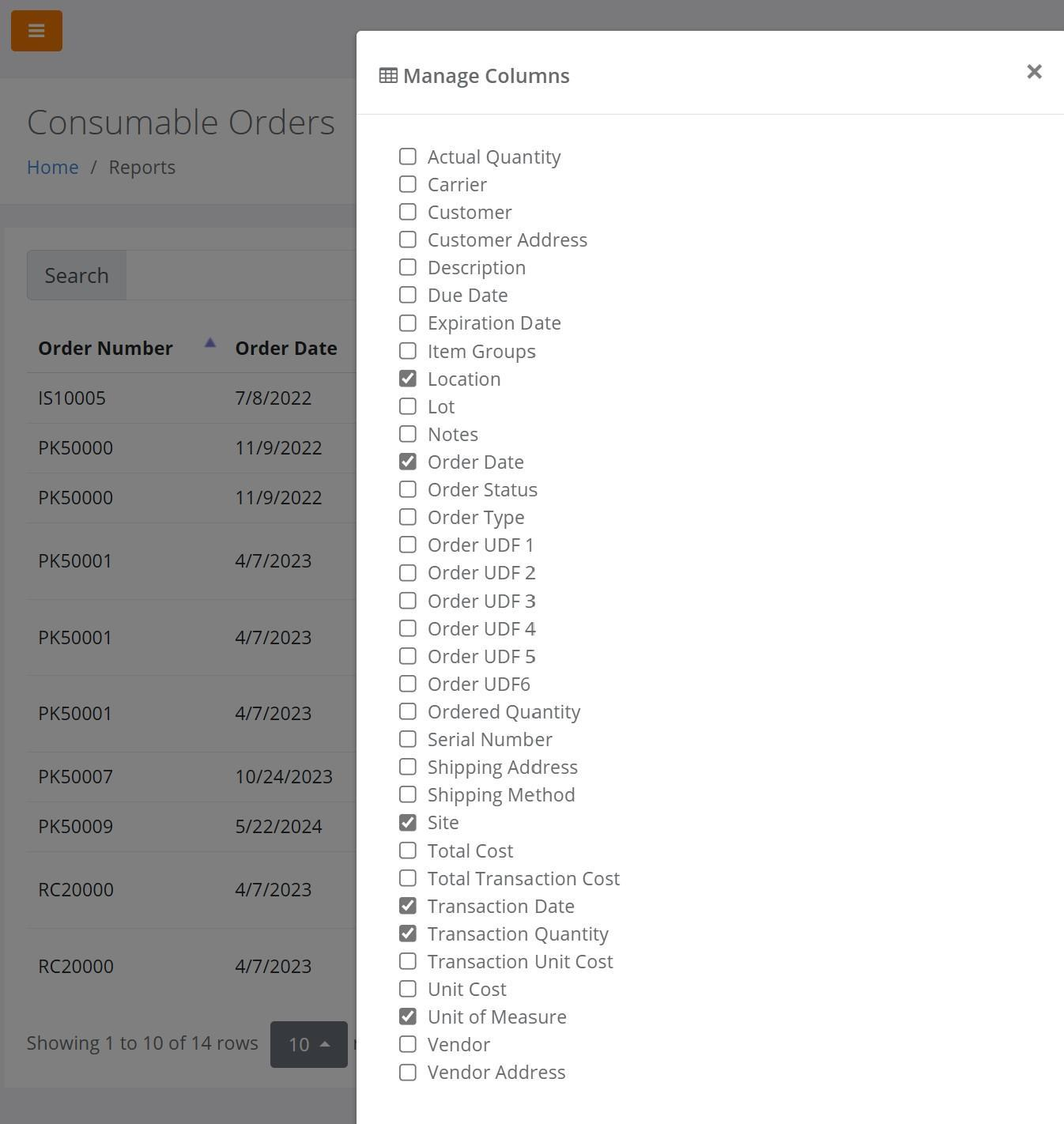Tick the Order UDF 1 checkbox
The height and width of the screenshot is (1124, 1064).
408,545
